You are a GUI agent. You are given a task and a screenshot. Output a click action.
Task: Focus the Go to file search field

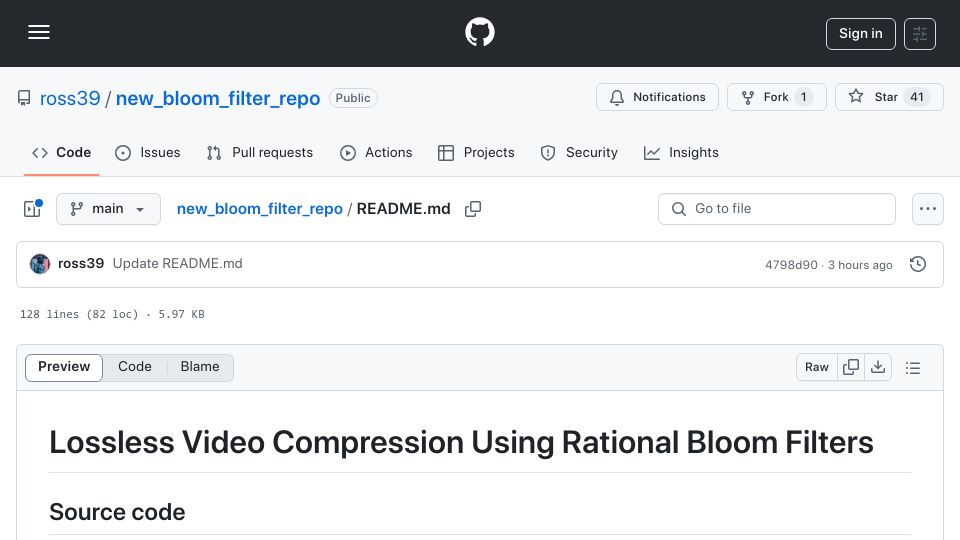coord(776,209)
